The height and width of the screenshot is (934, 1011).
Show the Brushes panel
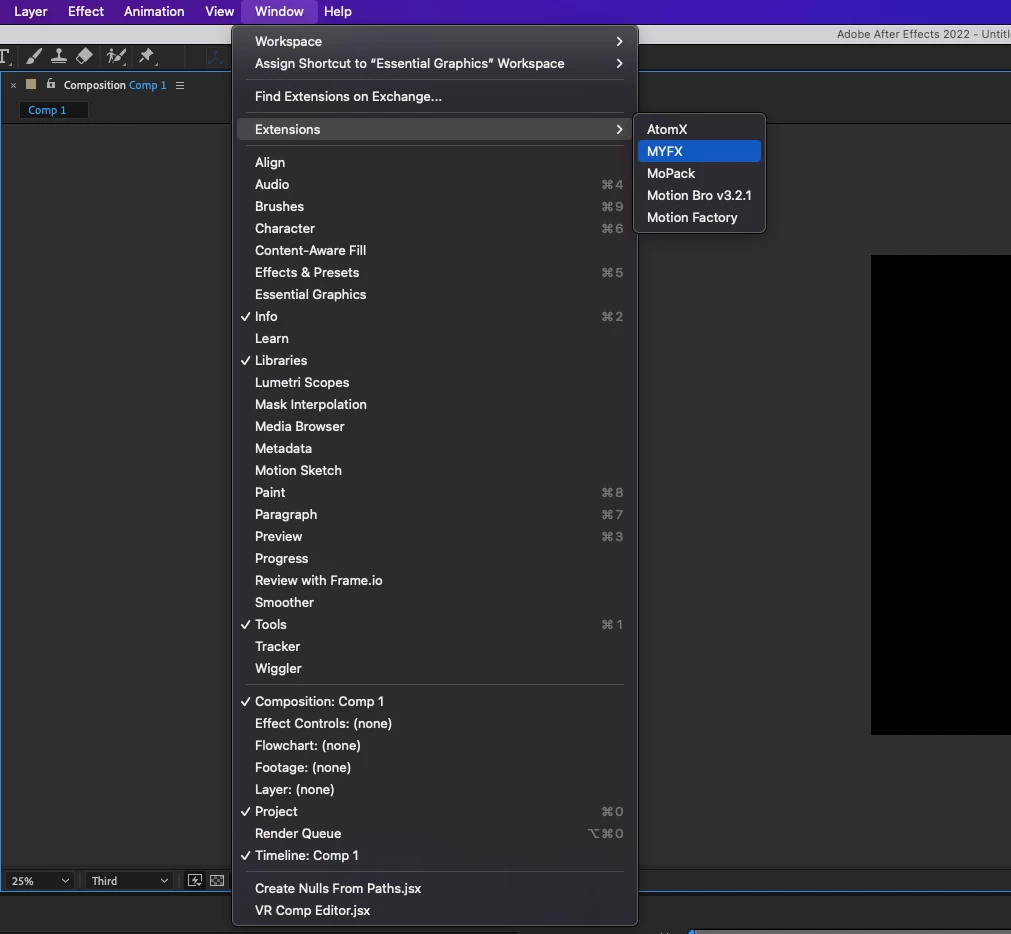435,206
